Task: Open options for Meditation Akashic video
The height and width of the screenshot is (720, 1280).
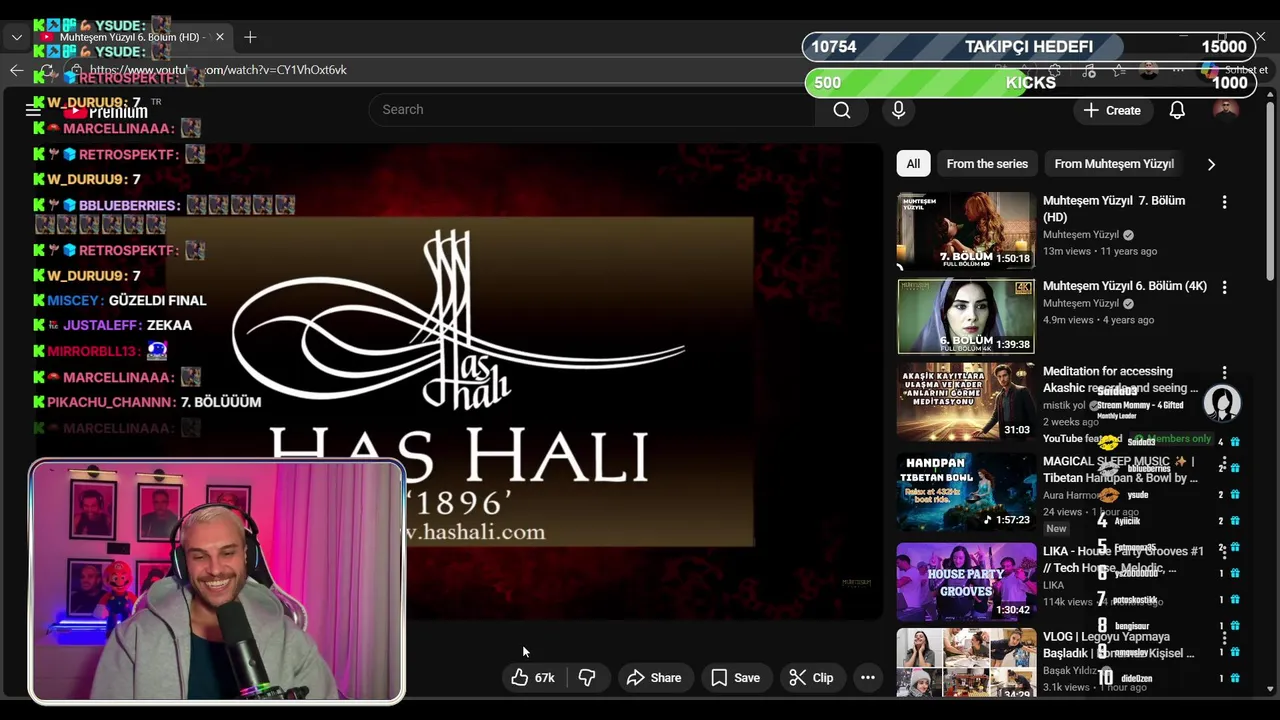Action: point(1224,372)
